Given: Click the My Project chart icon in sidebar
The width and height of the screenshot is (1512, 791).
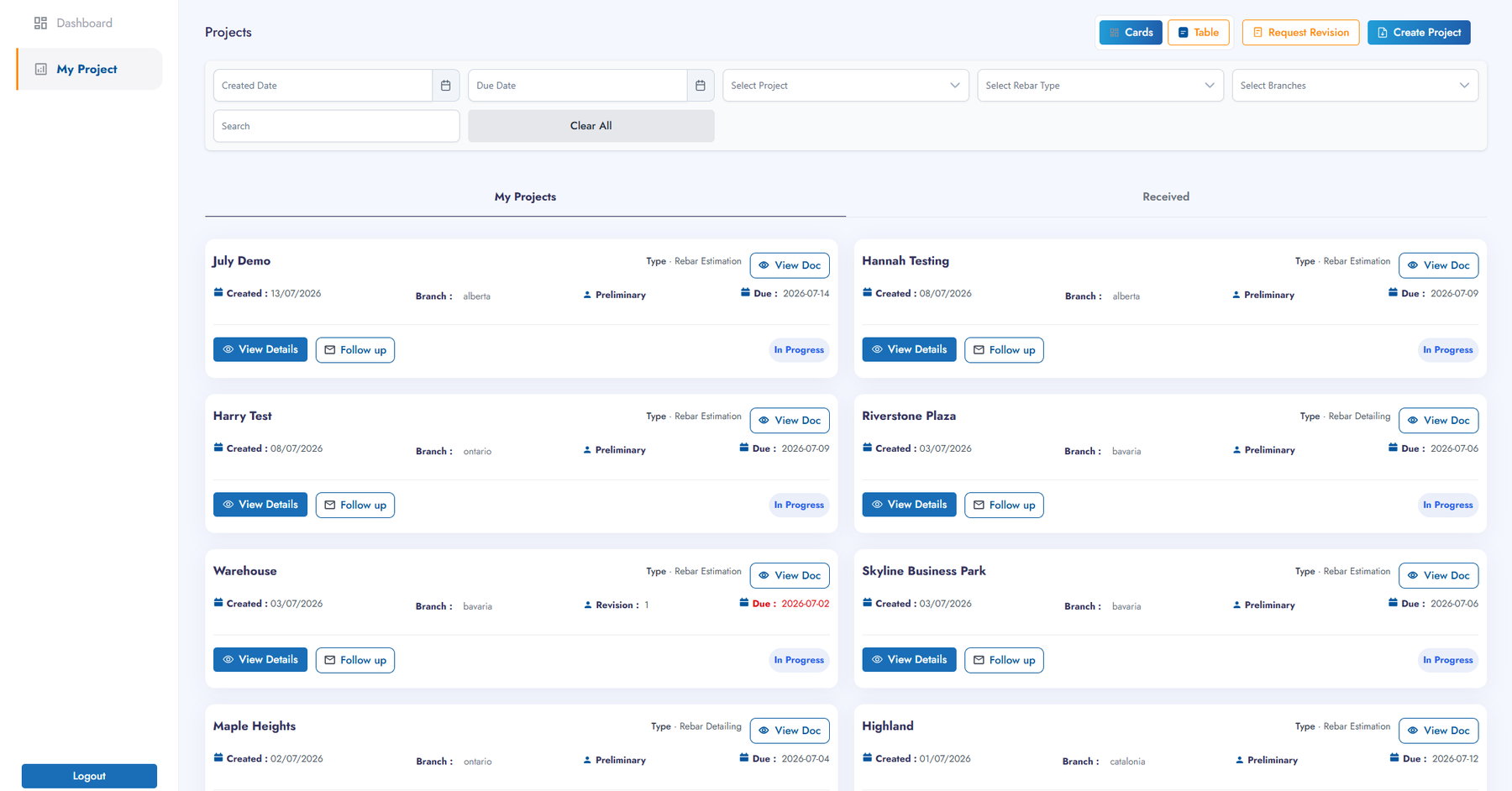Looking at the screenshot, I should (x=40, y=69).
